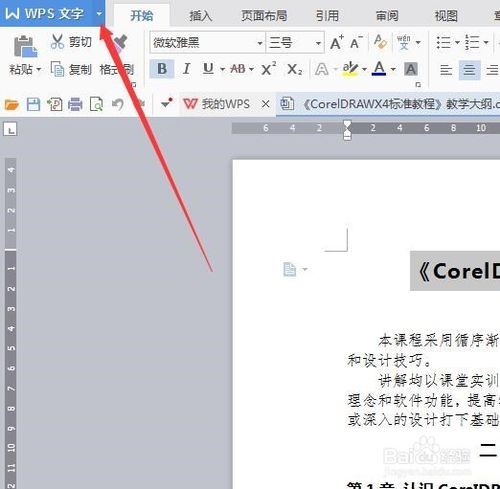Expand the font name dropdown
Screen dimensions: 500x489
pos(260,43)
